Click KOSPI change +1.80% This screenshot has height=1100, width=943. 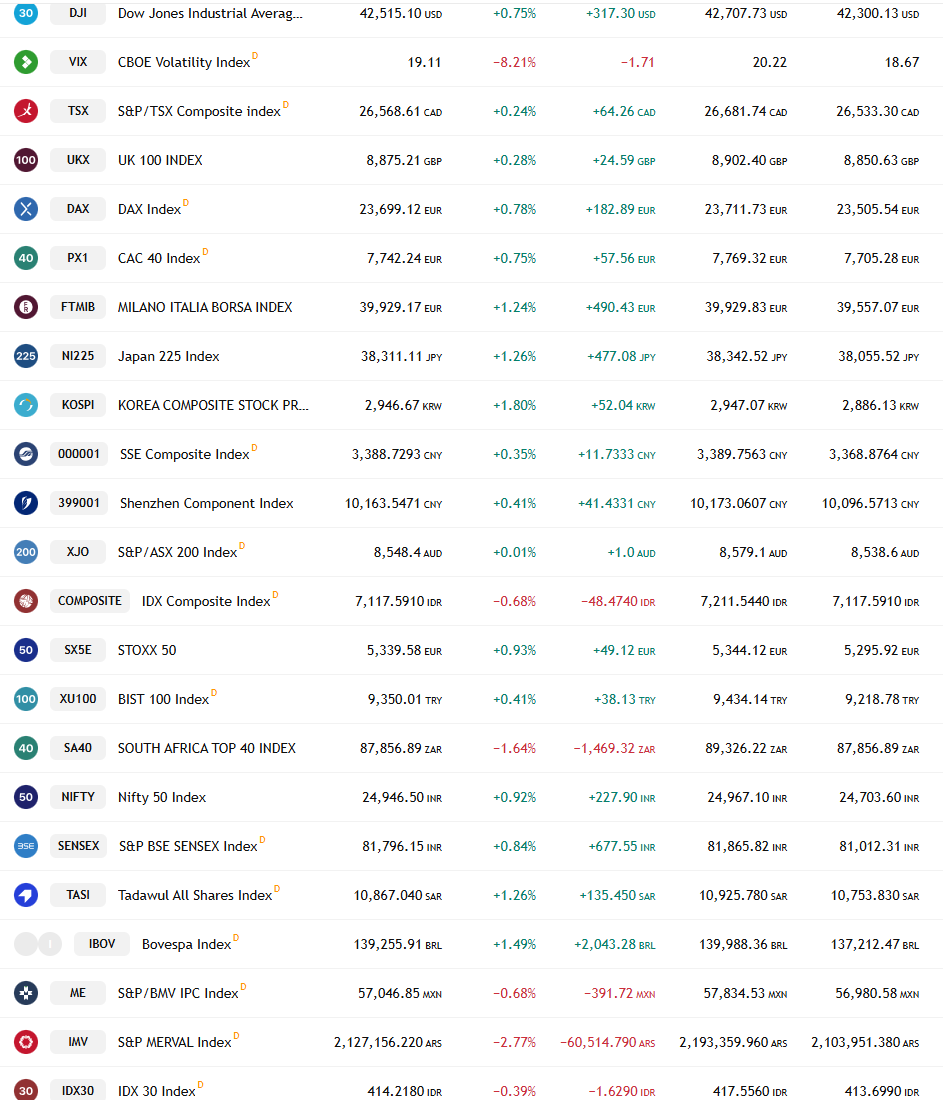coord(514,405)
